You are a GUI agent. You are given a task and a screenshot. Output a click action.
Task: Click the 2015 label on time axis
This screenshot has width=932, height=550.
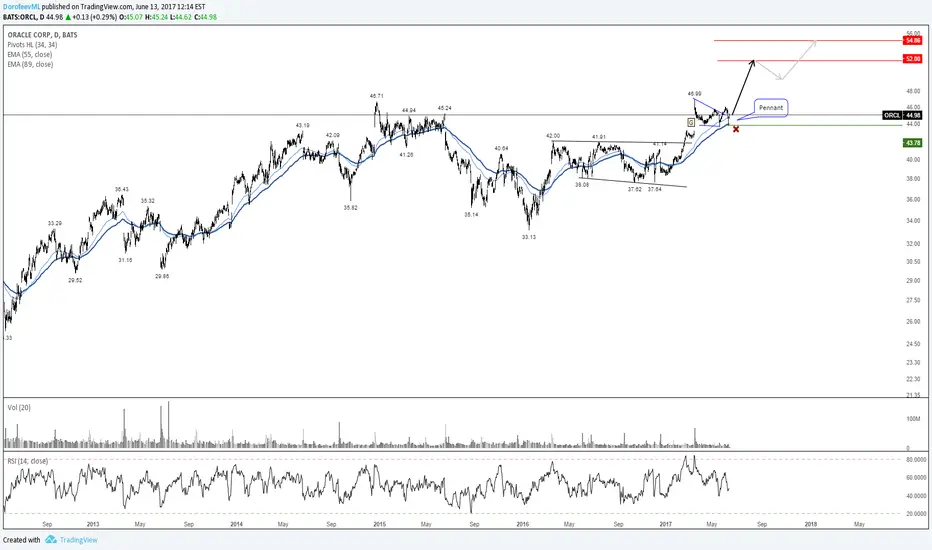tap(379, 524)
